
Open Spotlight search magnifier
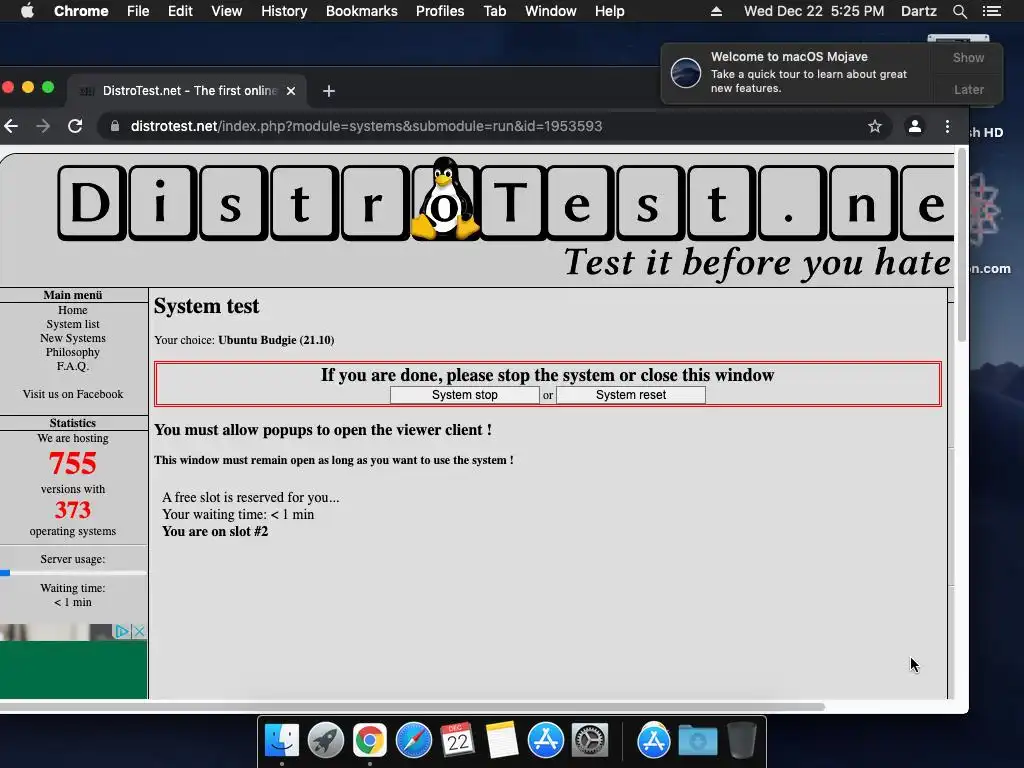(959, 11)
